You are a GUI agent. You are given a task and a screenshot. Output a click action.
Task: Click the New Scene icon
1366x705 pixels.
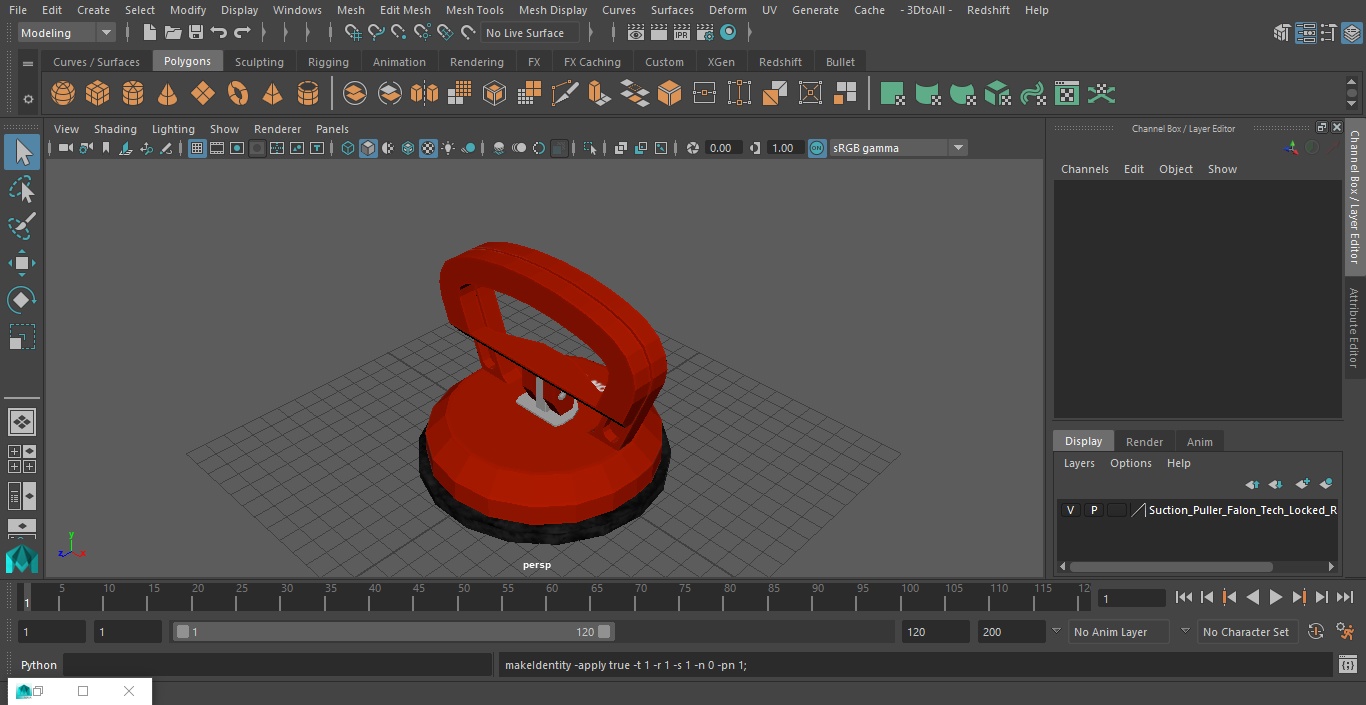pyautogui.click(x=149, y=33)
